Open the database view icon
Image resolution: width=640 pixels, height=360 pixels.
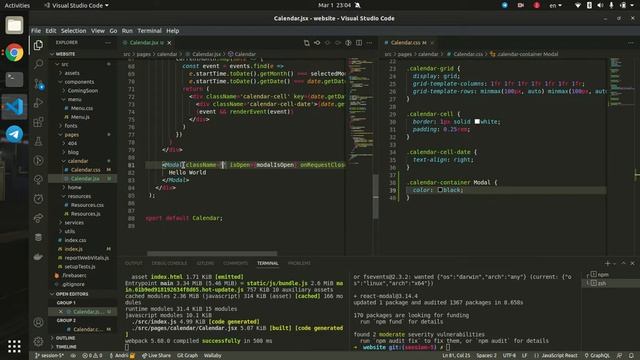click(38, 238)
